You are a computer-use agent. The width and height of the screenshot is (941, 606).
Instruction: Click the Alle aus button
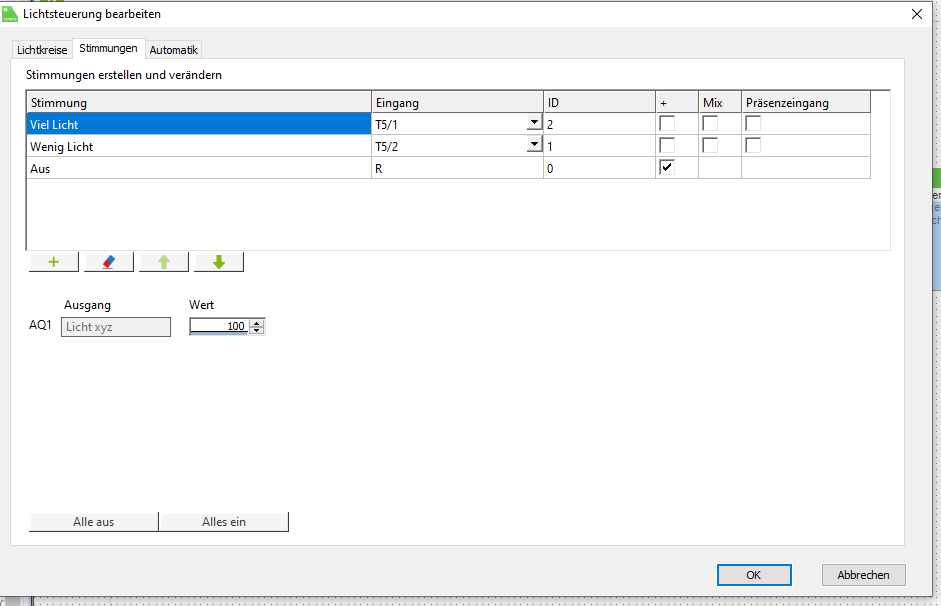tap(94, 522)
